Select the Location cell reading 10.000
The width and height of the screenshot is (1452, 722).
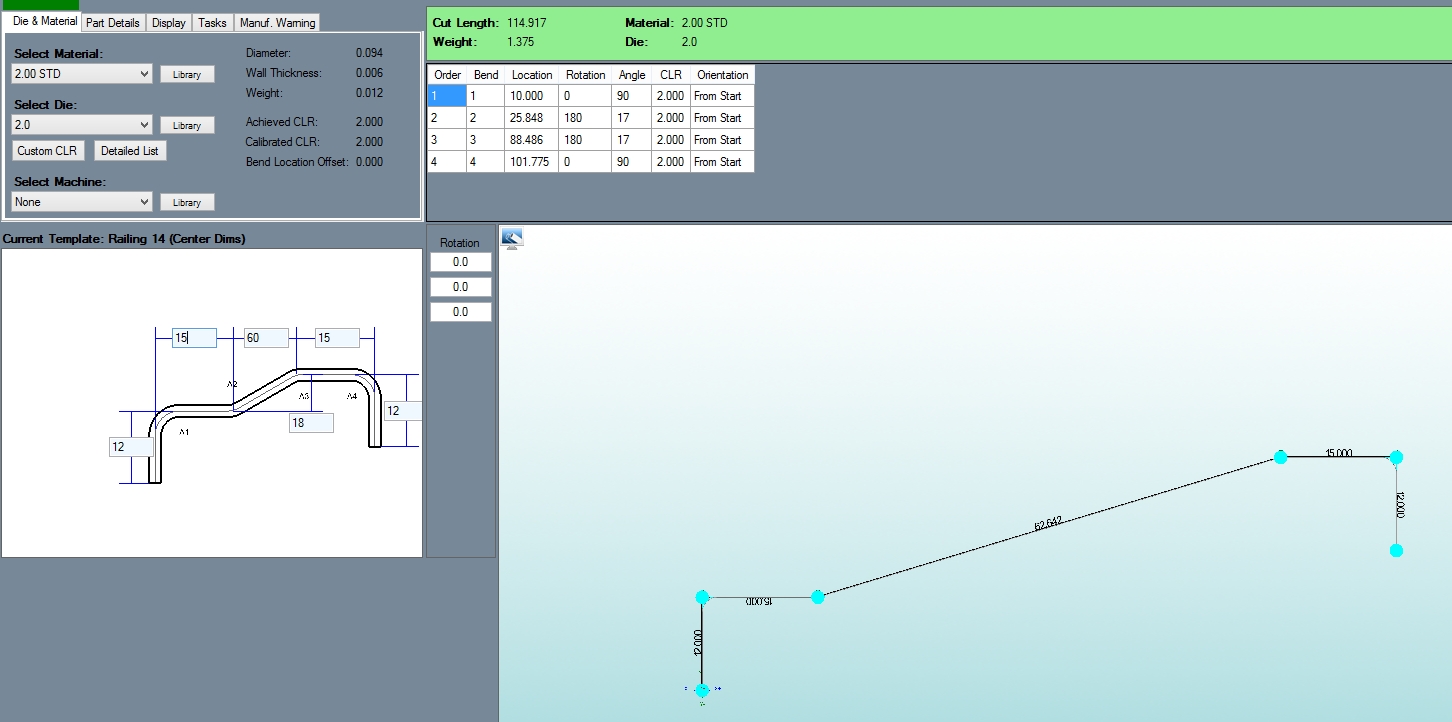coord(532,96)
